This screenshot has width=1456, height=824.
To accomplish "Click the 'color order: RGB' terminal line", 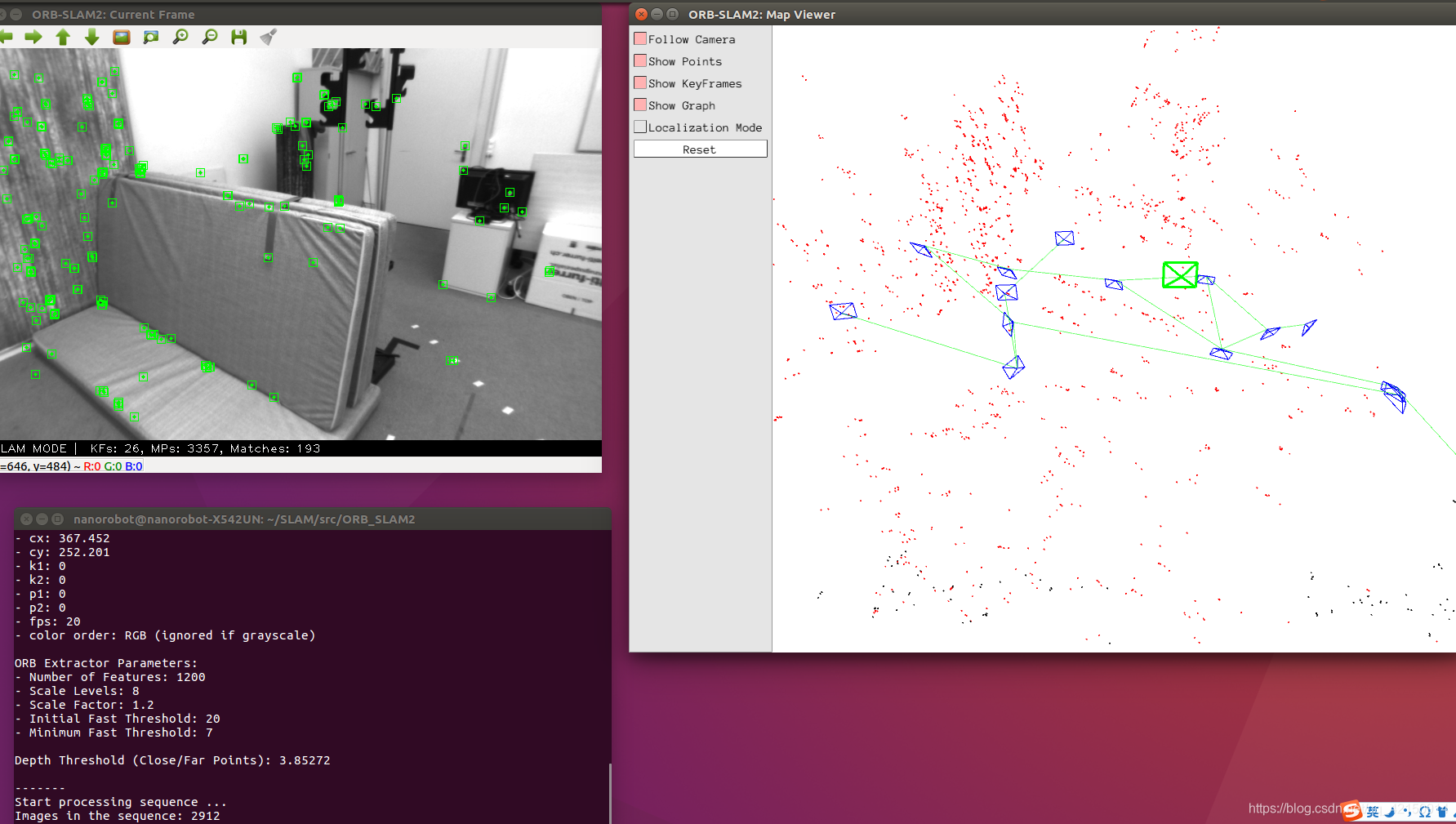I will click(165, 635).
